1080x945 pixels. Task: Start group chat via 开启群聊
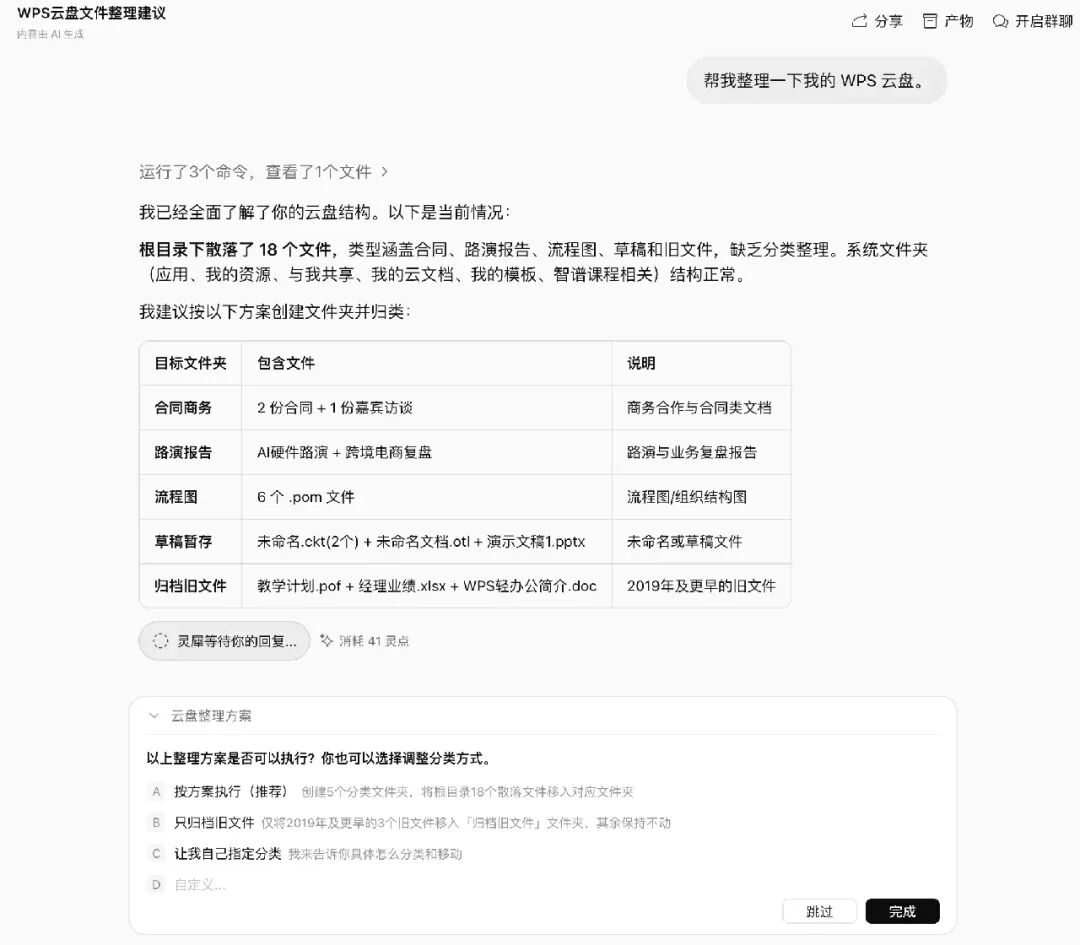(1033, 21)
